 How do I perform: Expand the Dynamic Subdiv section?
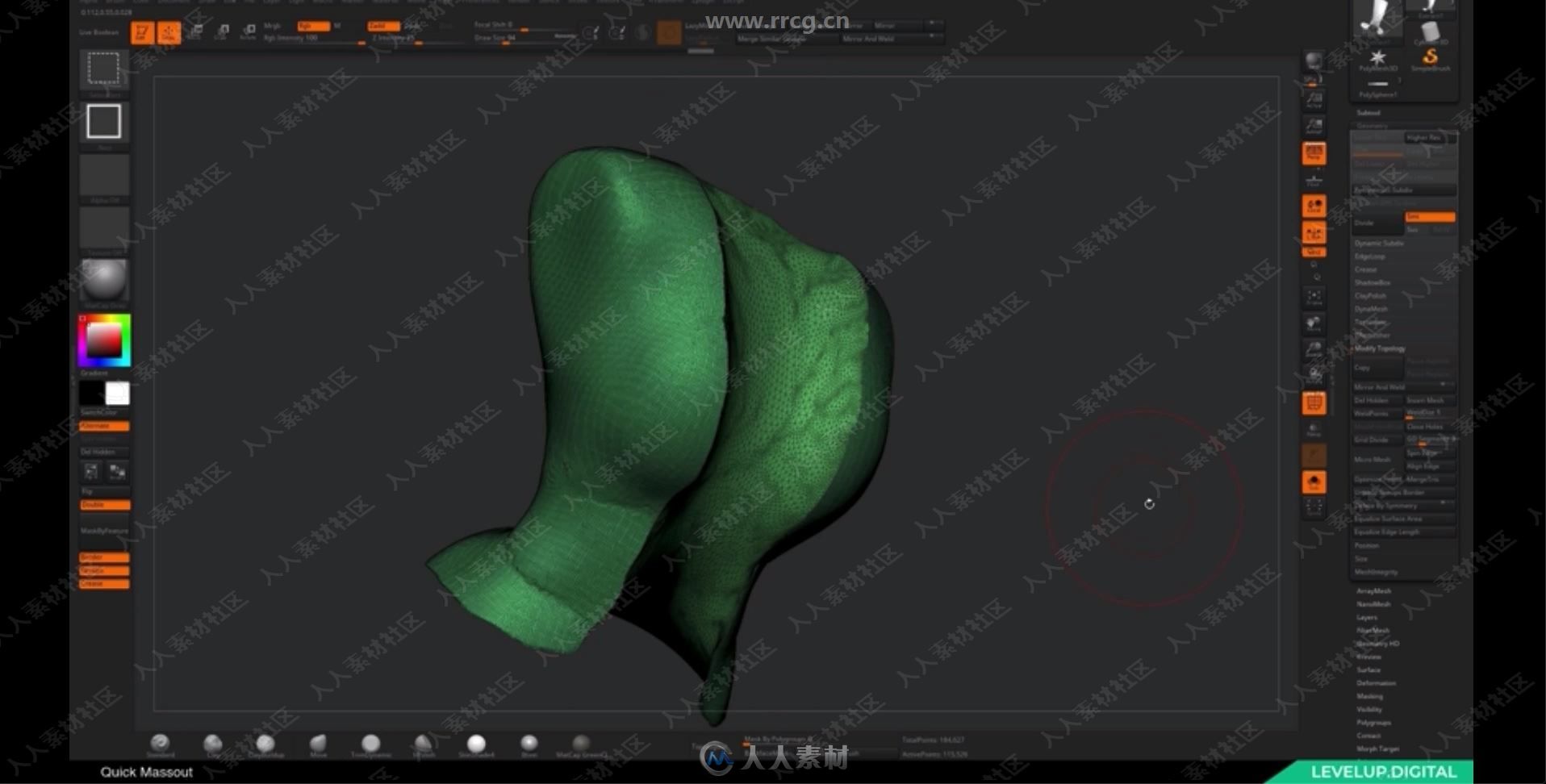click(1379, 243)
